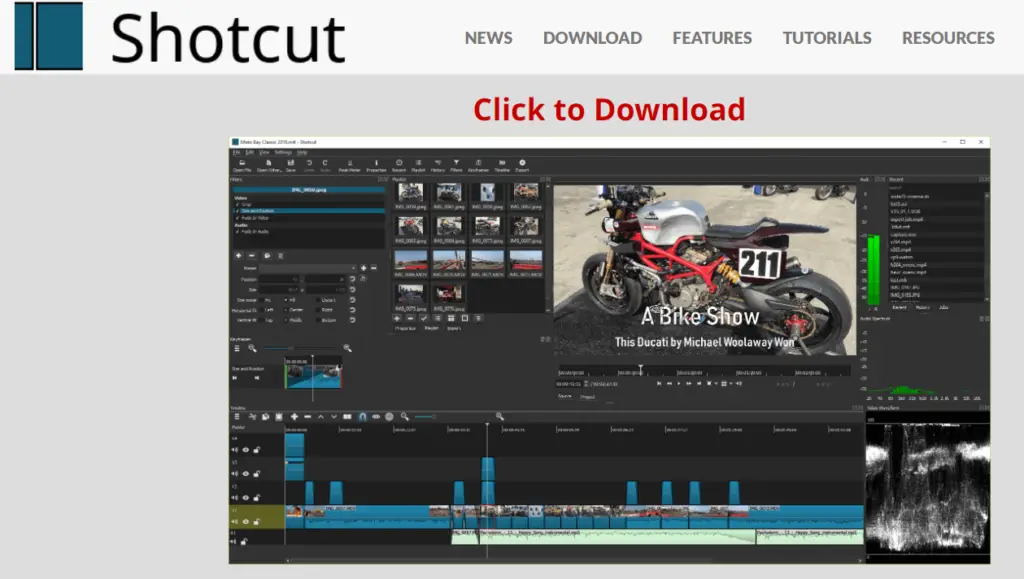Click the player scrub bar
Viewport: 1024px width, 579px height.
[x=704, y=371]
